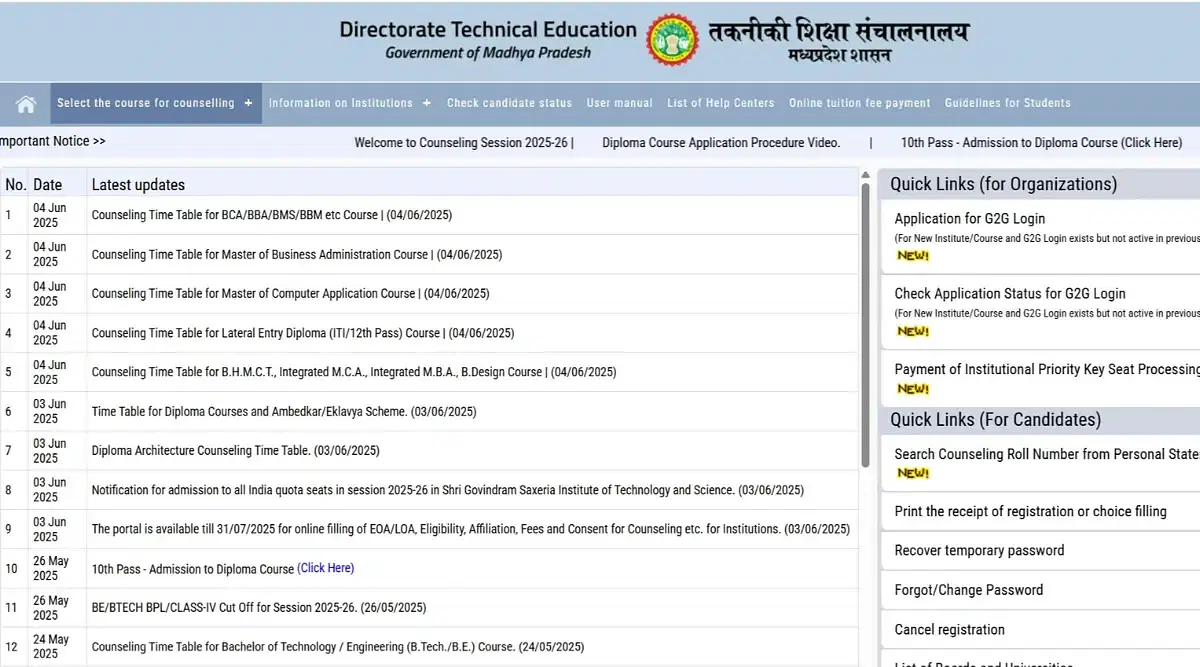Image resolution: width=1200 pixels, height=667 pixels.
Task: Click the Hindi title तकनीकी शिक्षा संचालनालय
Action: 838,32
